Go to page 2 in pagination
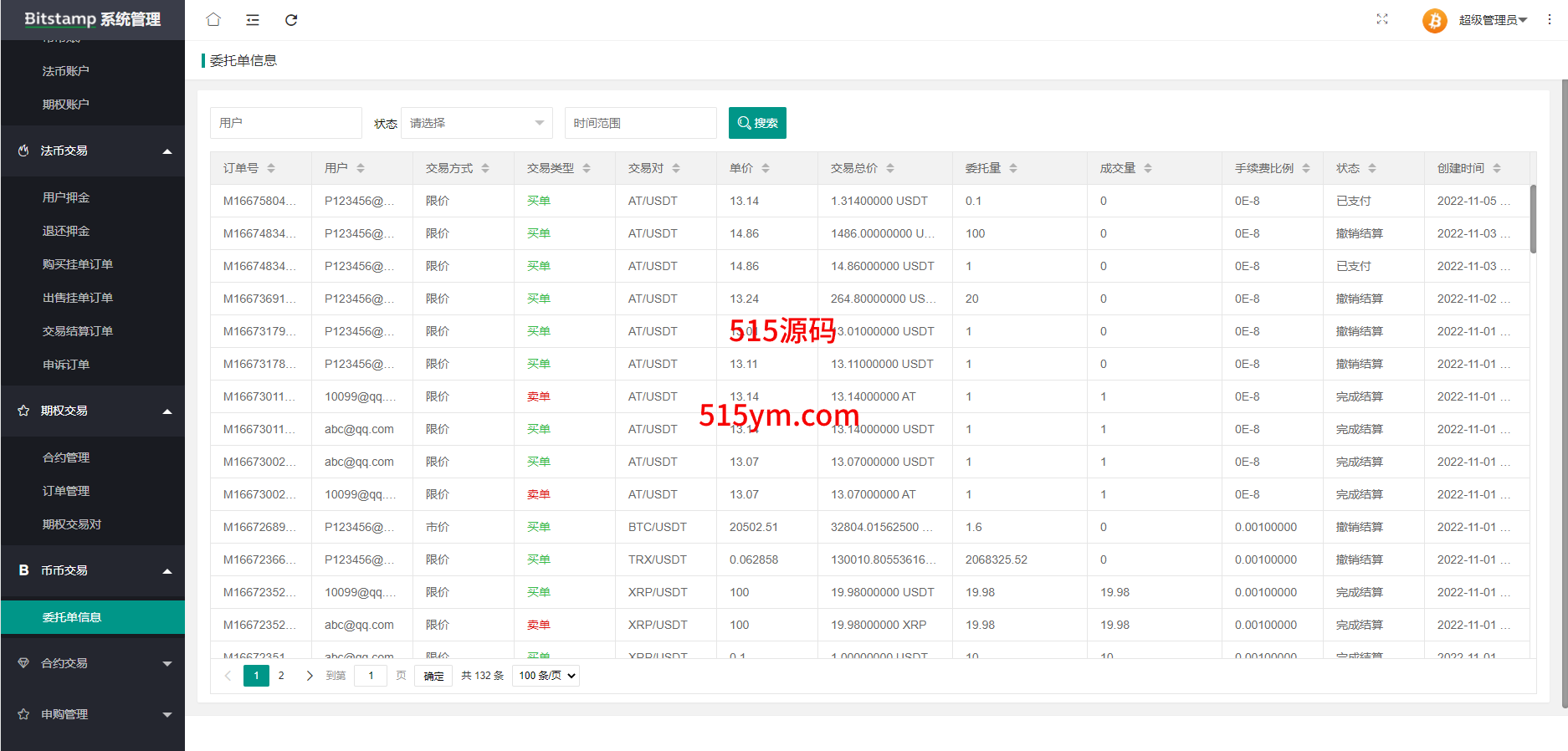Image resolution: width=1568 pixels, height=751 pixels. [x=281, y=676]
